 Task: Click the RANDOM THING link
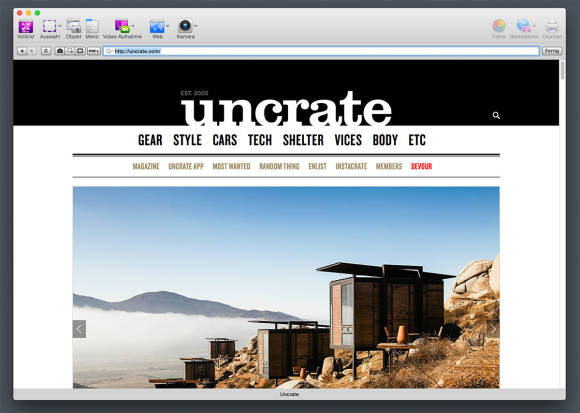[x=279, y=166]
